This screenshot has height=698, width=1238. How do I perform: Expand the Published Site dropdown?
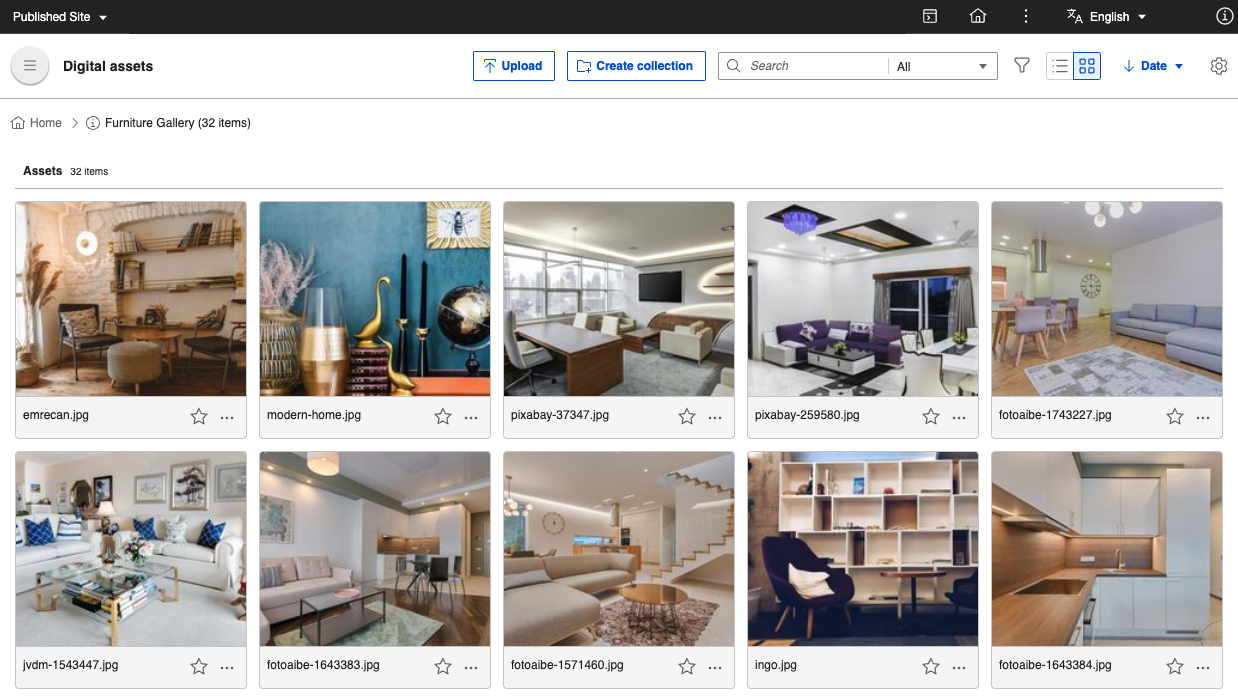click(x=60, y=17)
